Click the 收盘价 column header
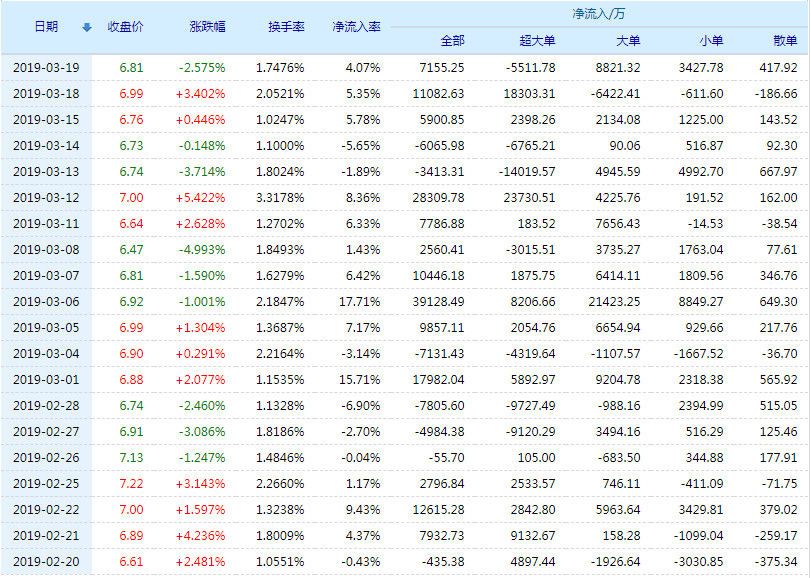Screen dimensions: 811x578 [x=125, y=27]
